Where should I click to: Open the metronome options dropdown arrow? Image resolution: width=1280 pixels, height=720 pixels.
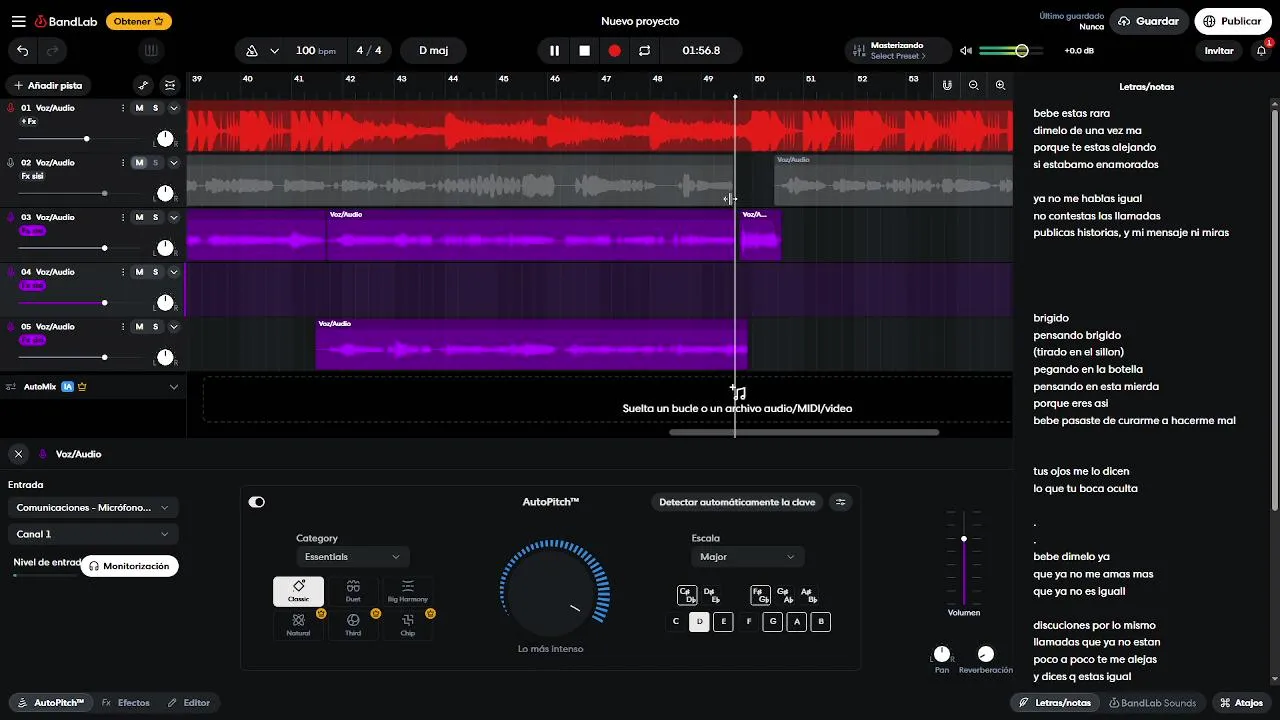click(275, 50)
